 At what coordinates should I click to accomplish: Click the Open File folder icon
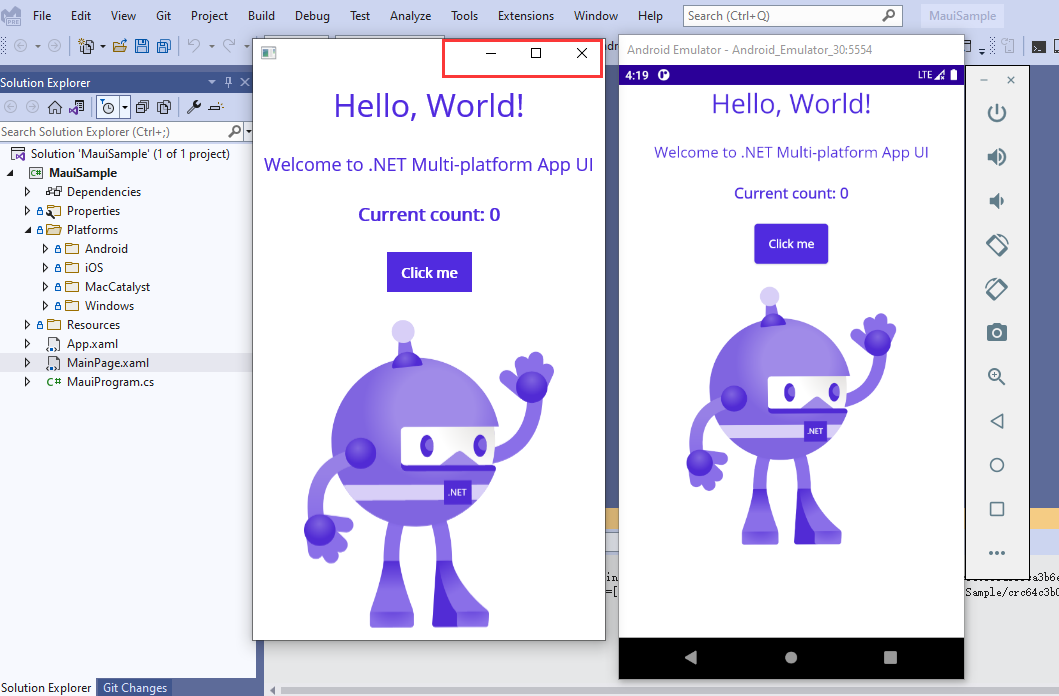tap(120, 46)
